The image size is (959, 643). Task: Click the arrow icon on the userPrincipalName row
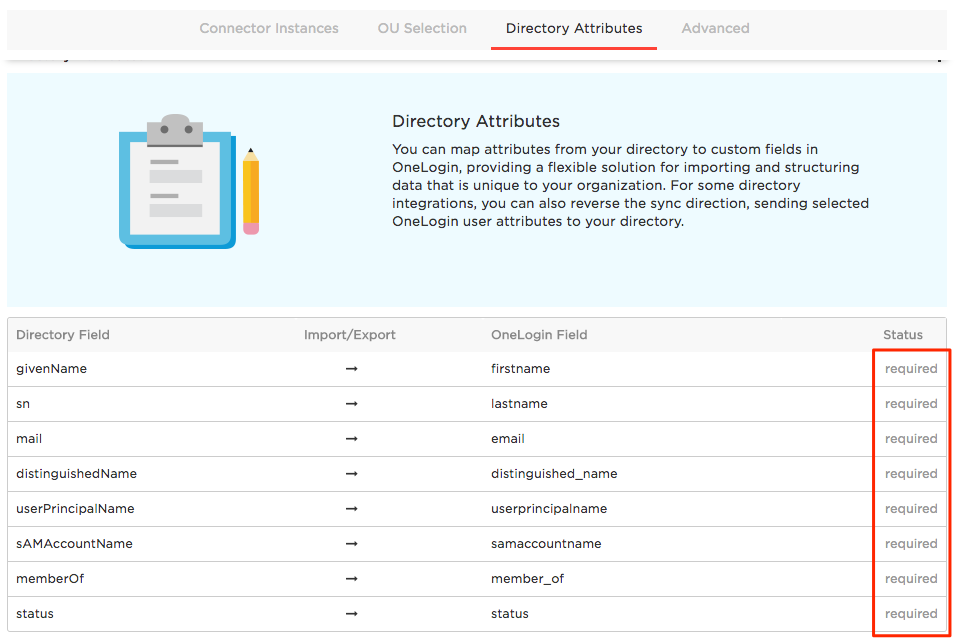tap(351, 508)
